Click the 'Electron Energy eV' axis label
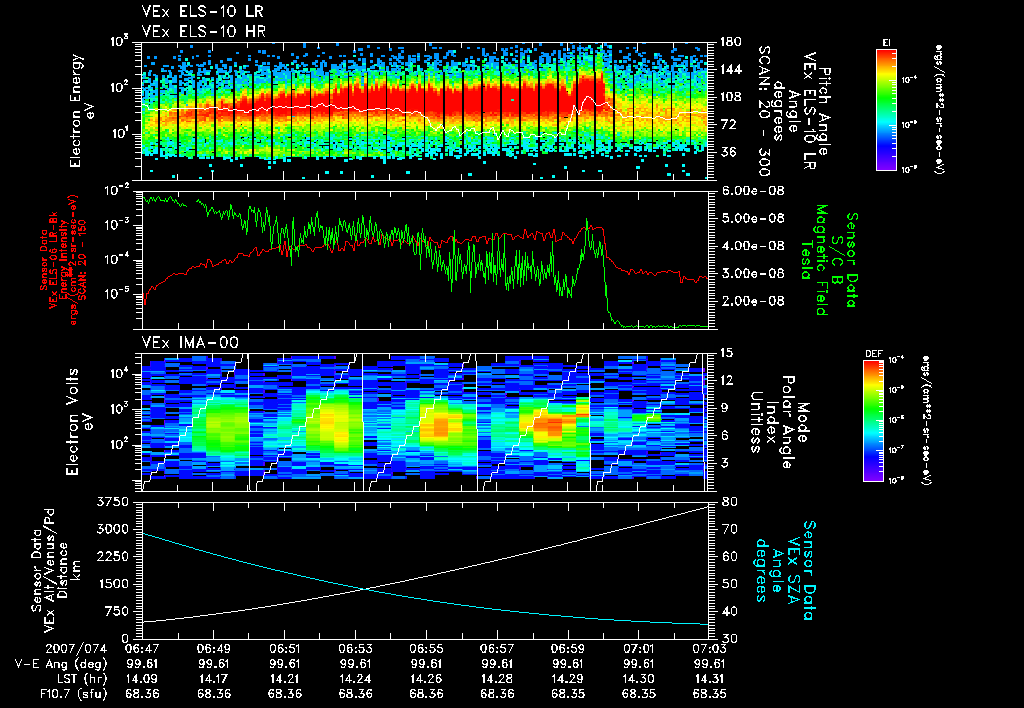The height and width of the screenshot is (708, 1024). tap(82, 111)
